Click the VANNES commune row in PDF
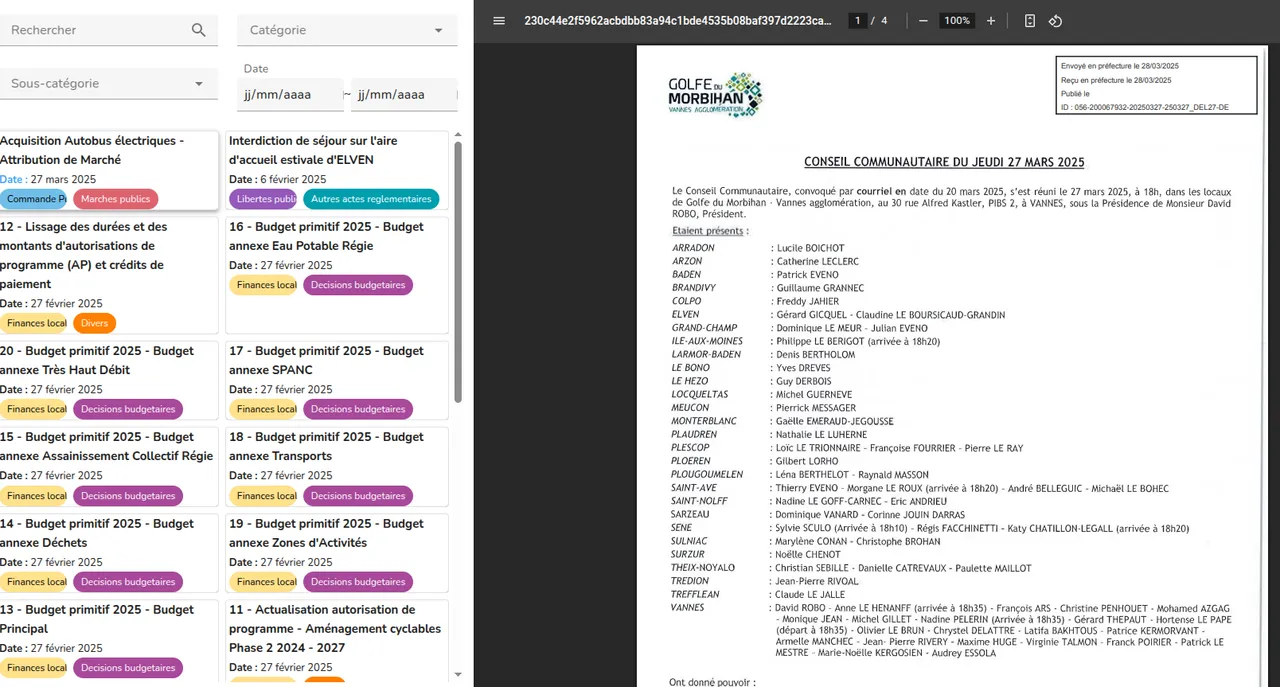 (x=952, y=630)
